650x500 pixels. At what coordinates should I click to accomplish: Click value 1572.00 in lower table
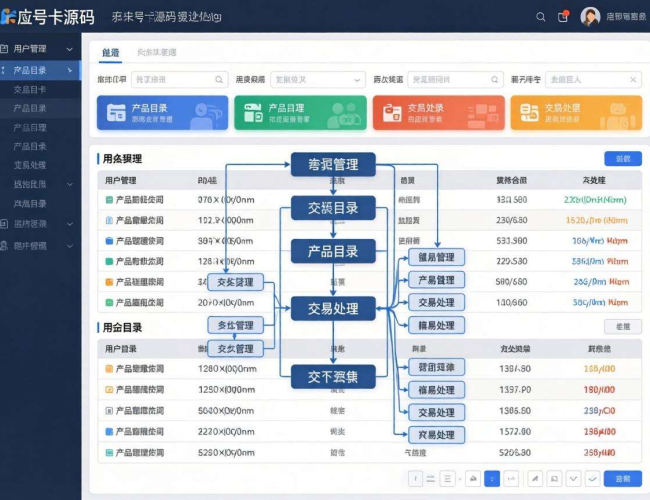tap(515, 432)
